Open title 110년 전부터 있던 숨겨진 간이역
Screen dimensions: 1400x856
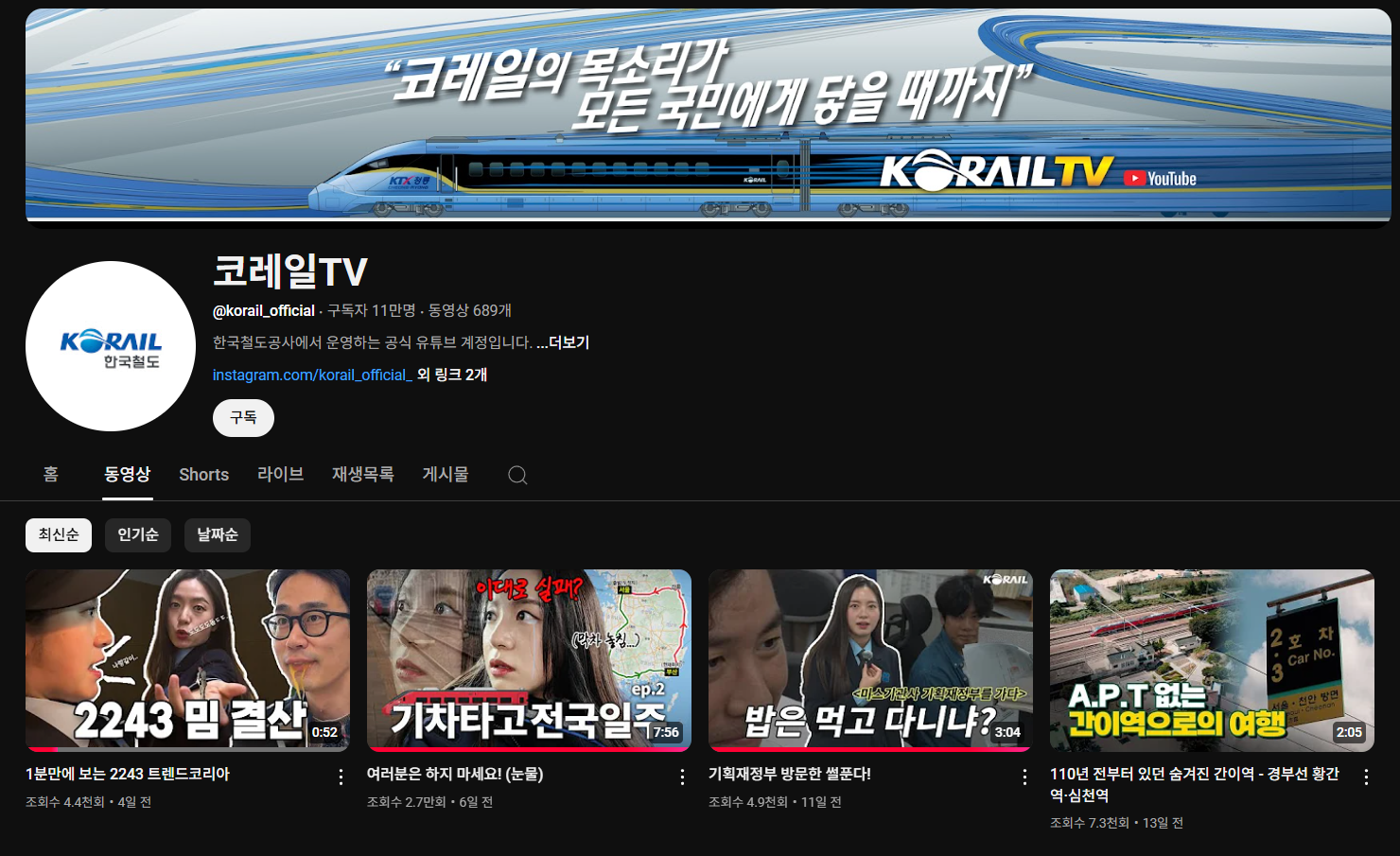pyautogui.click(x=1195, y=784)
